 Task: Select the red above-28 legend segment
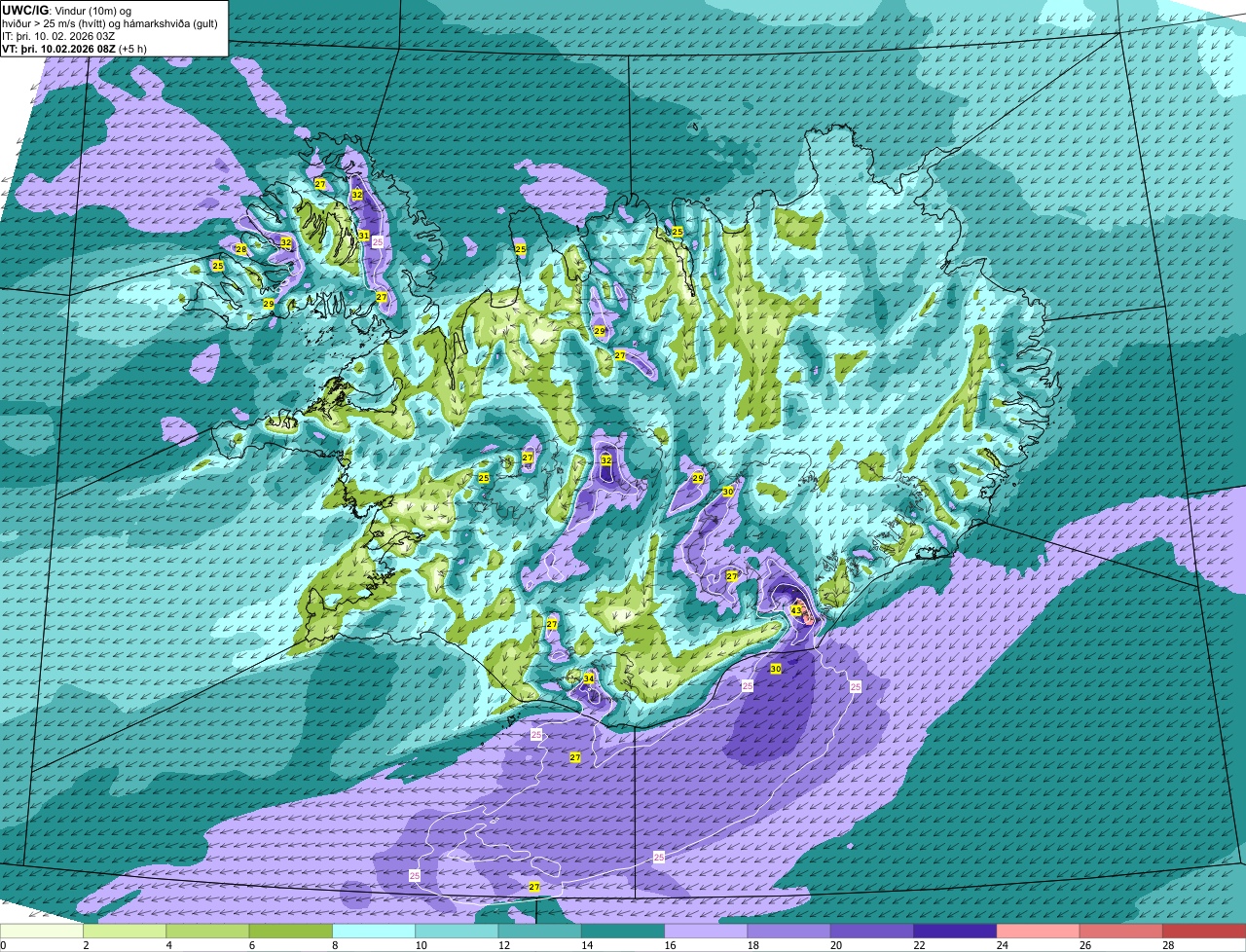coord(1204,932)
